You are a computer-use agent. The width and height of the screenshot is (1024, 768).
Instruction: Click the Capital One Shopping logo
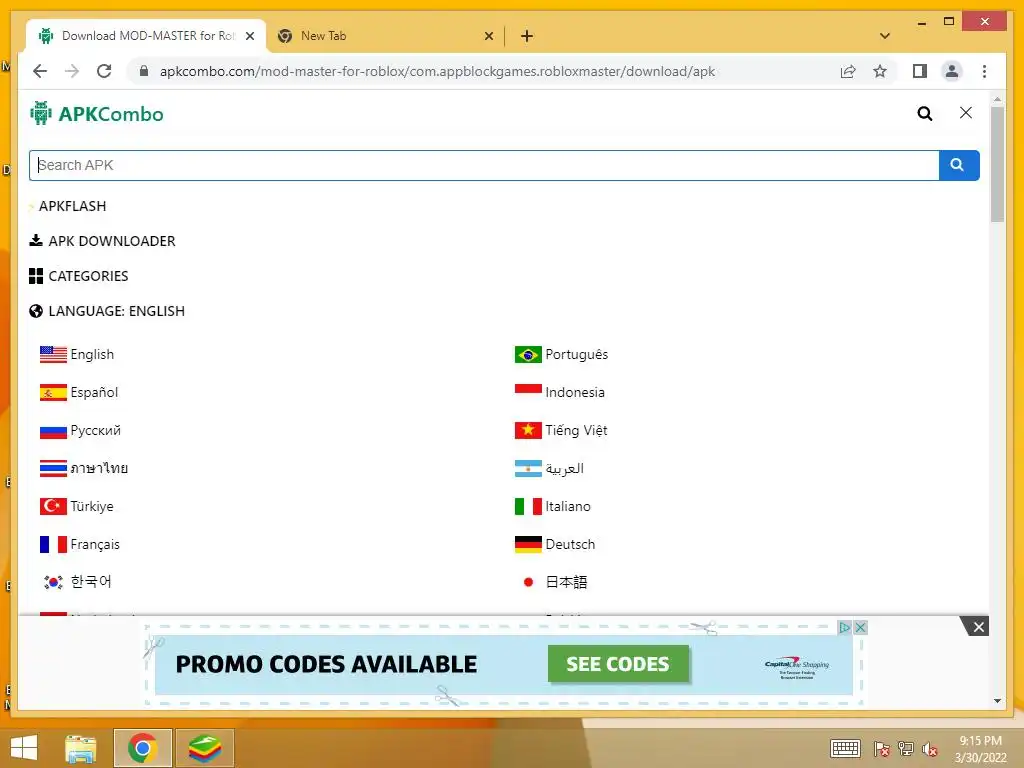pyautogui.click(x=796, y=669)
